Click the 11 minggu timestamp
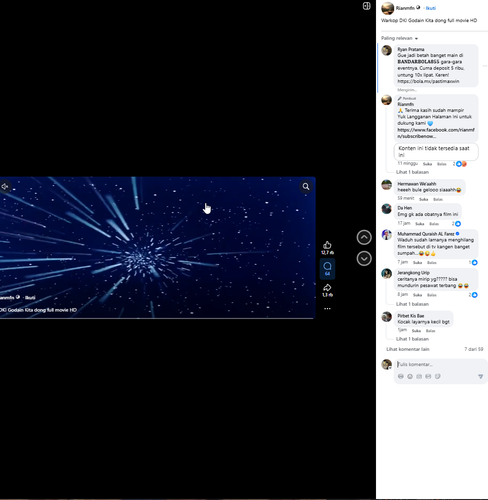Image resolution: width=488 pixels, height=500 pixels. tap(407, 163)
